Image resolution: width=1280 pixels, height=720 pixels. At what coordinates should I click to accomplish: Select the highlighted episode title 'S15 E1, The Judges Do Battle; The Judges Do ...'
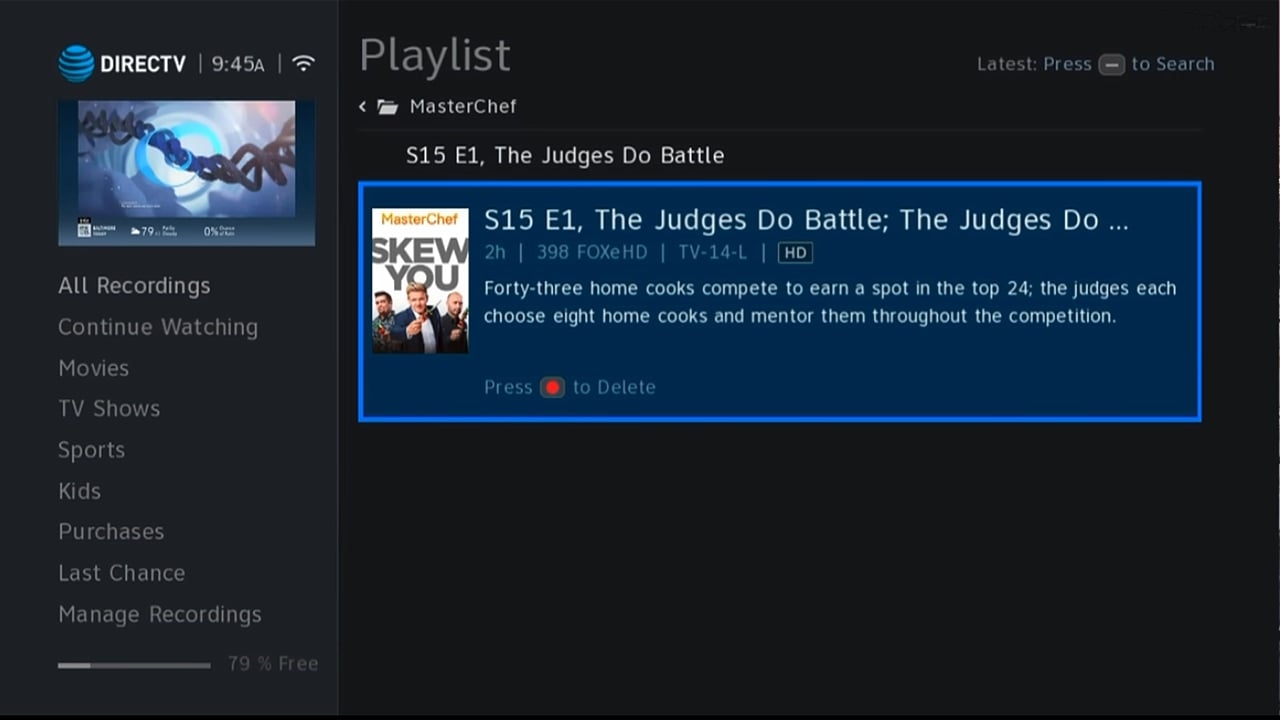tap(806, 220)
